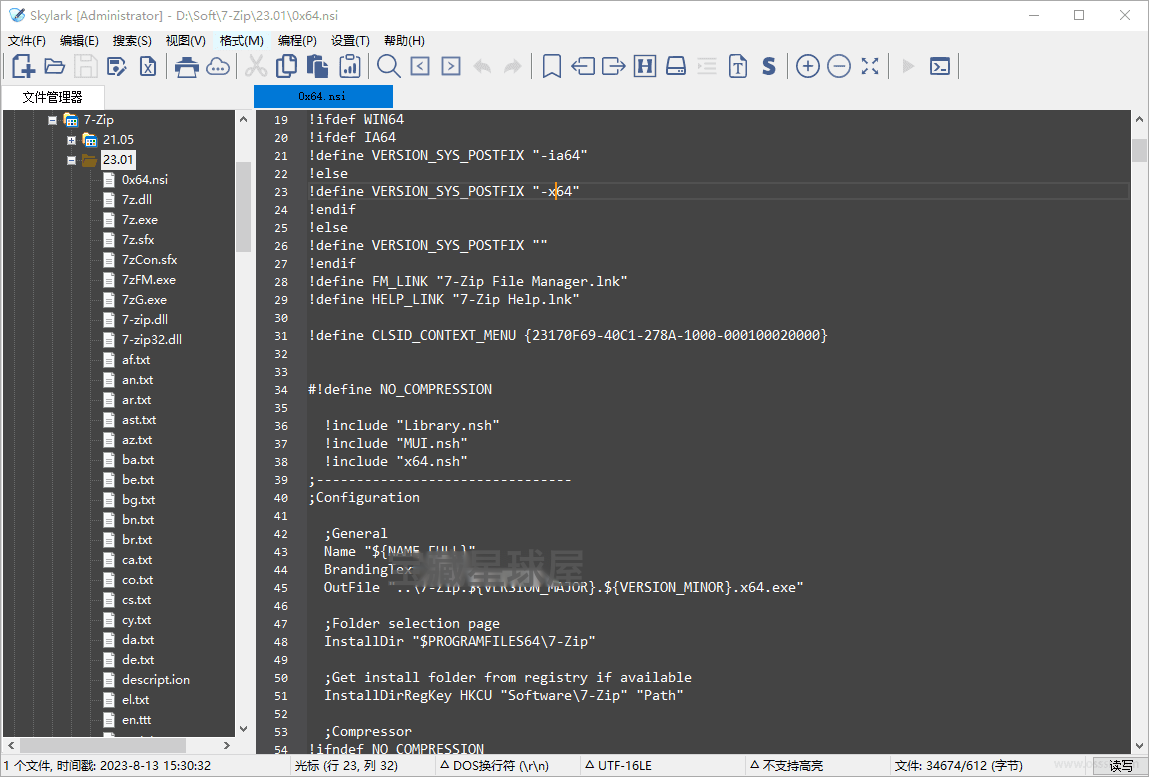Select 7zFM.exe in the file tree
The width and height of the screenshot is (1149, 777).
click(149, 280)
